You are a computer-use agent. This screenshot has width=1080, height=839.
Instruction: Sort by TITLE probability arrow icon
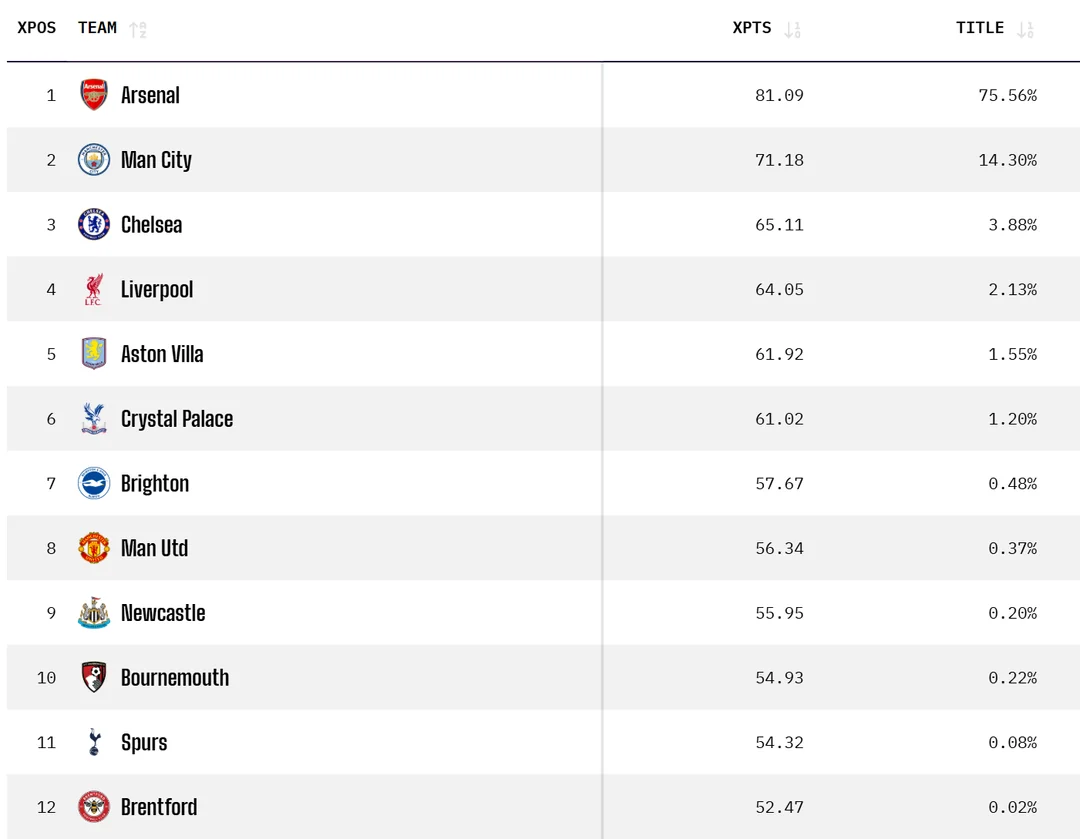1025,29
